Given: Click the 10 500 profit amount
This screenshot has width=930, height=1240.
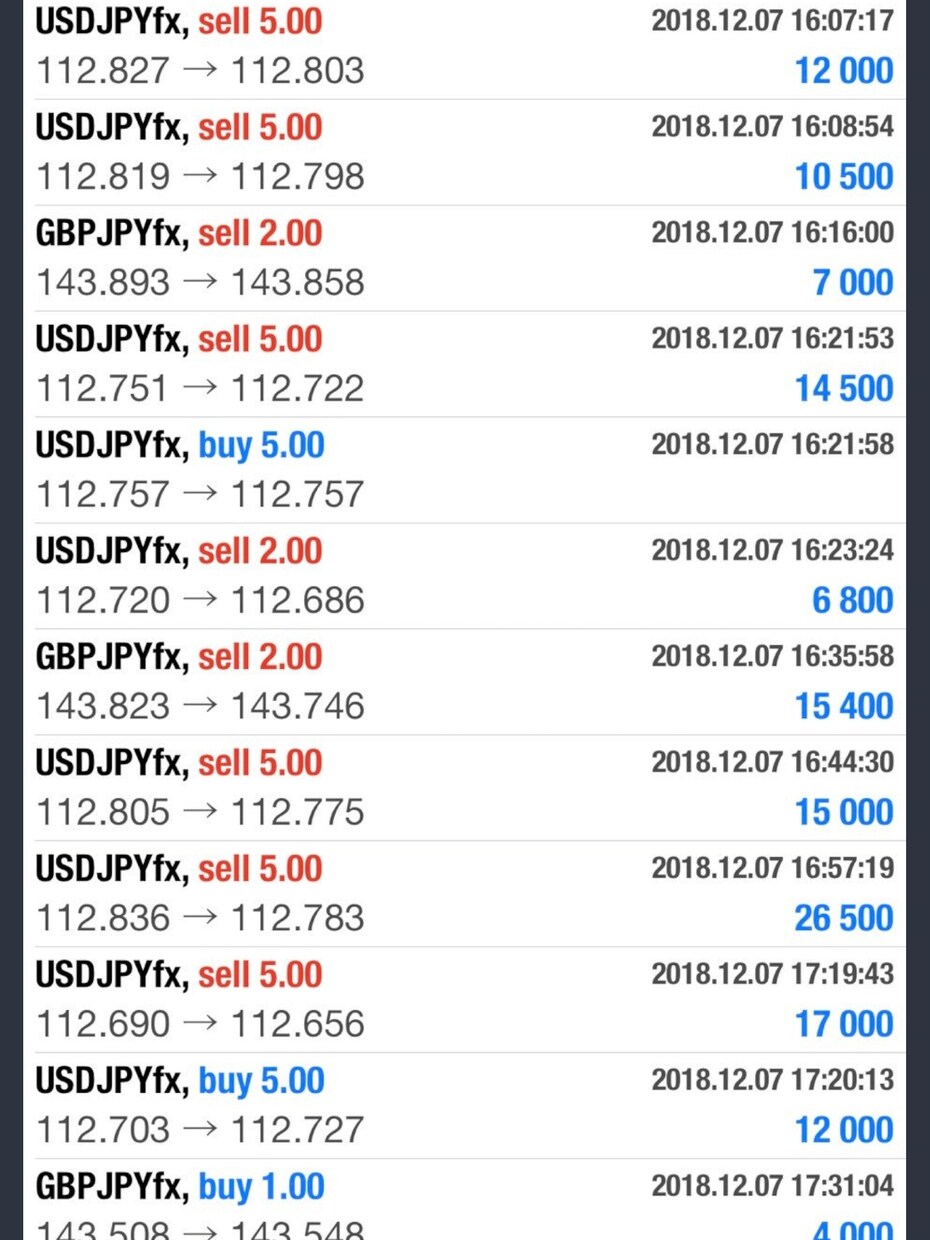Looking at the screenshot, I should pos(844,177).
